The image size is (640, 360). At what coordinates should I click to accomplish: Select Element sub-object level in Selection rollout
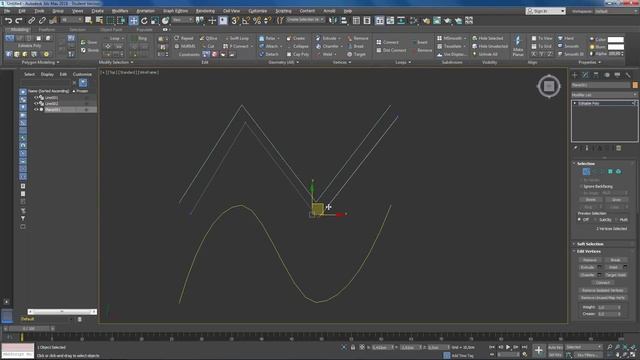(618, 171)
